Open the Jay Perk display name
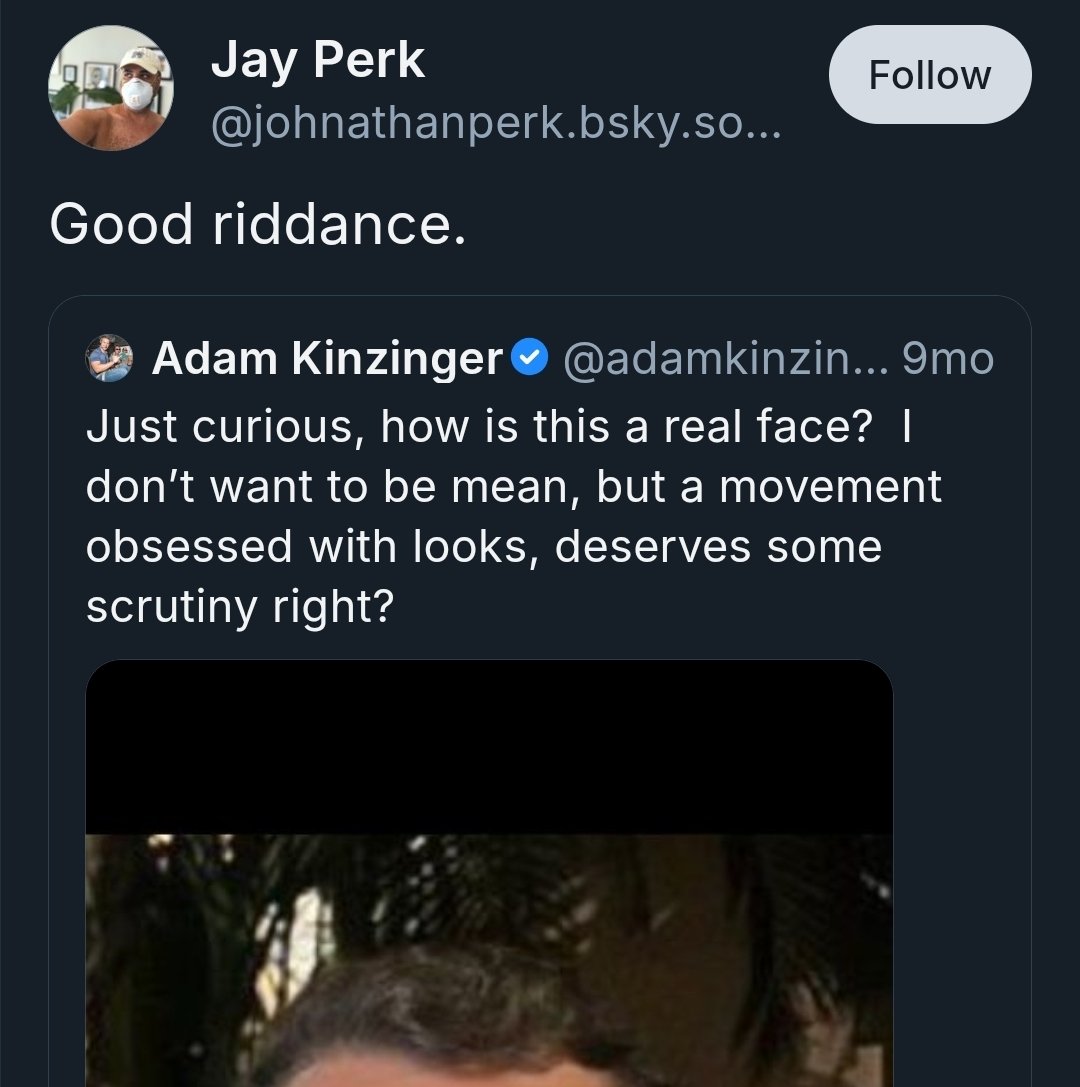Image resolution: width=1080 pixels, height=1087 pixels. pyautogui.click(x=318, y=61)
